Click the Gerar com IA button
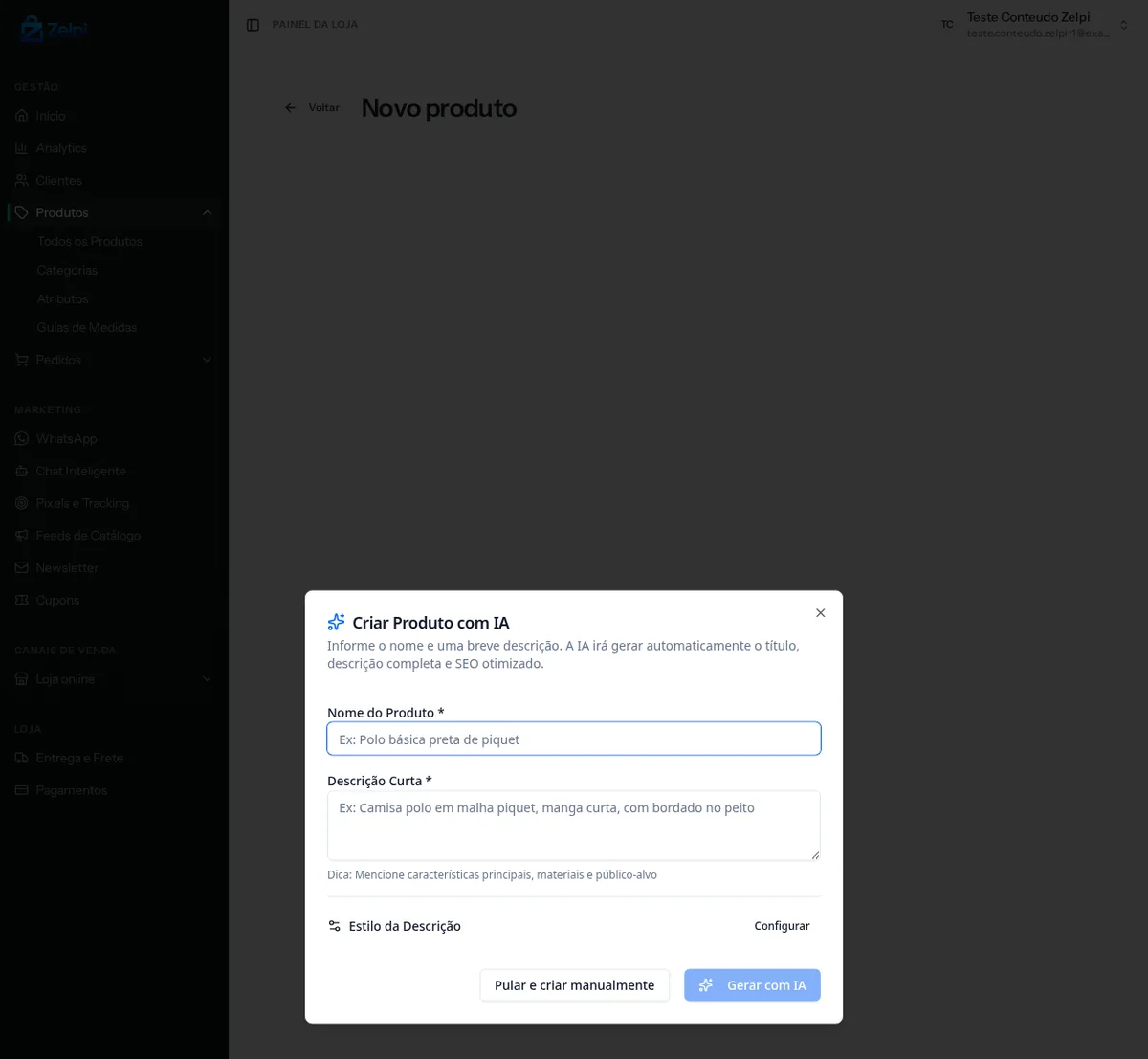The height and width of the screenshot is (1059, 1148). (752, 985)
